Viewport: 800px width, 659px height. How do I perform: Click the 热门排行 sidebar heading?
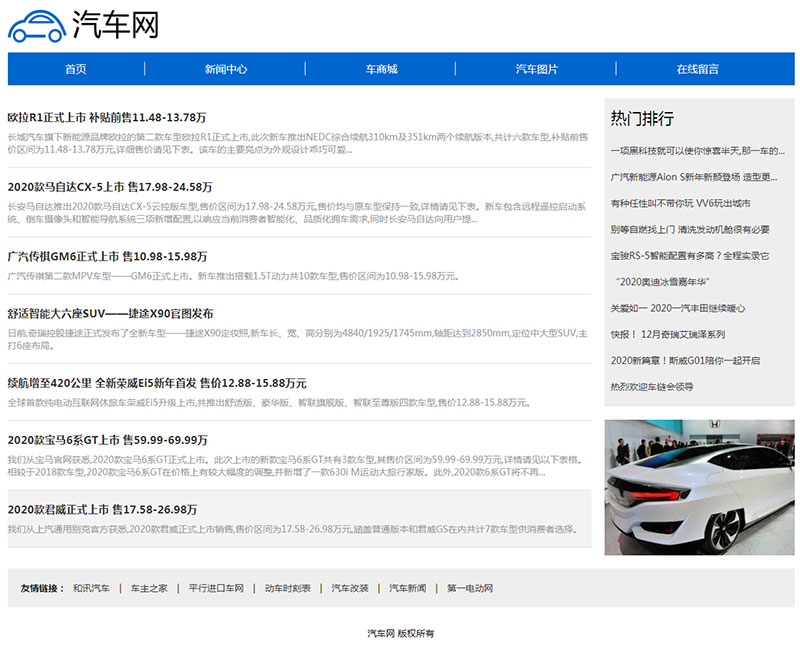pyautogui.click(x=642, y=119)
